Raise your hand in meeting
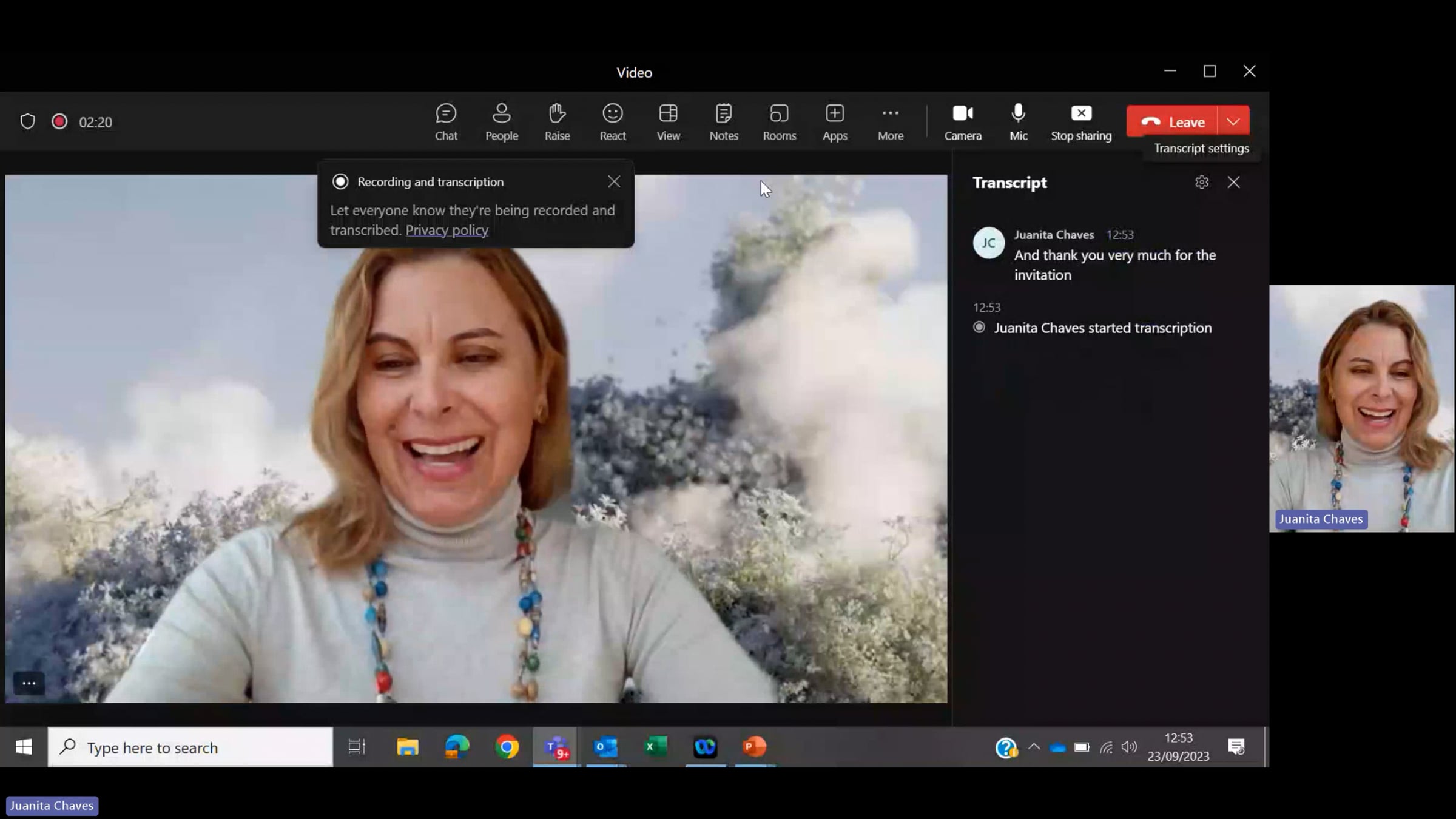 [x=557, y=121]
